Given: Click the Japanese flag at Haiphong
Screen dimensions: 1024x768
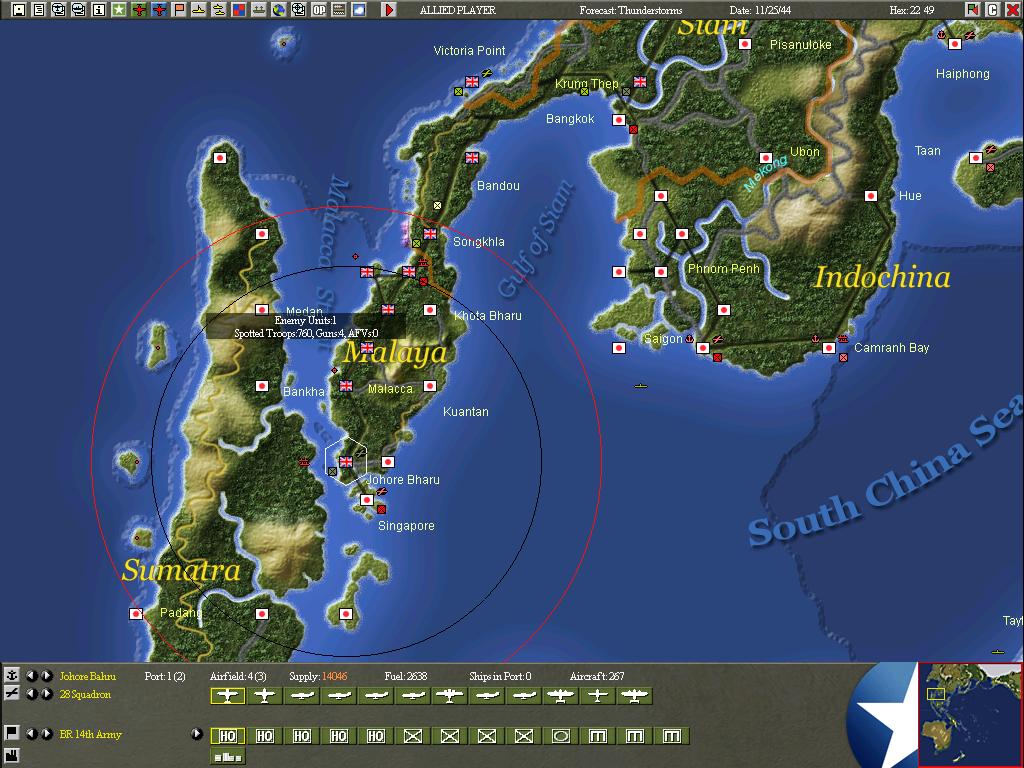Looking at the screenshot, I should pyautogui.click(x=954, y=44).
